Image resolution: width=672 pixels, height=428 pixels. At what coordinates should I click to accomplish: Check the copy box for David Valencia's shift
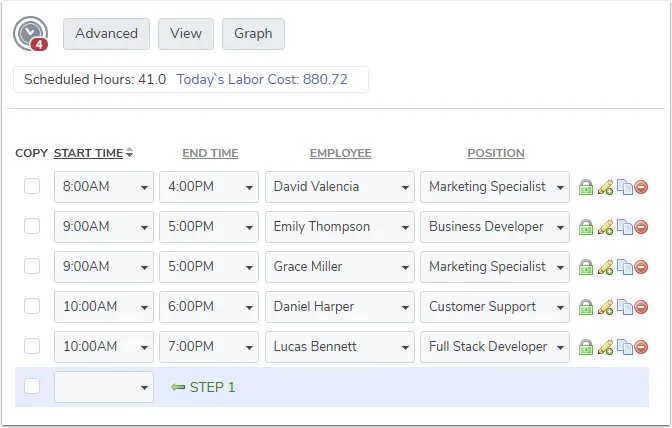tap(32, 186)
